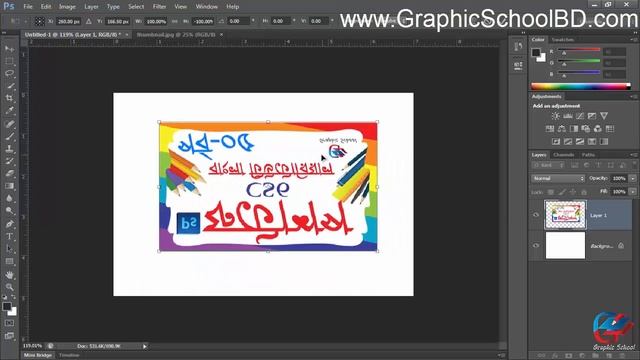Image resolution: width=640 pixels, height=360 pixels.
Task: Open the File menu
Action: pos(28,7)
